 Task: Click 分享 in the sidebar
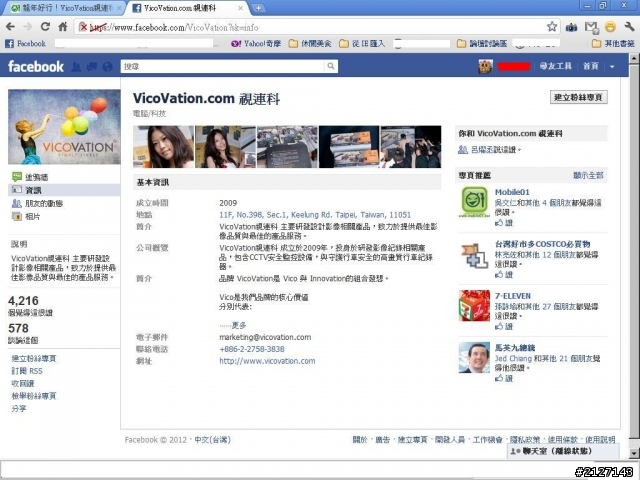(x=19, y=409)
